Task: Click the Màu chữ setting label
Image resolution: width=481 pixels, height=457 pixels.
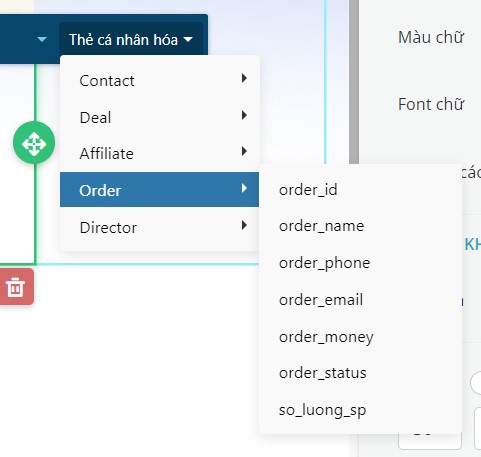Action: point(431,37)
